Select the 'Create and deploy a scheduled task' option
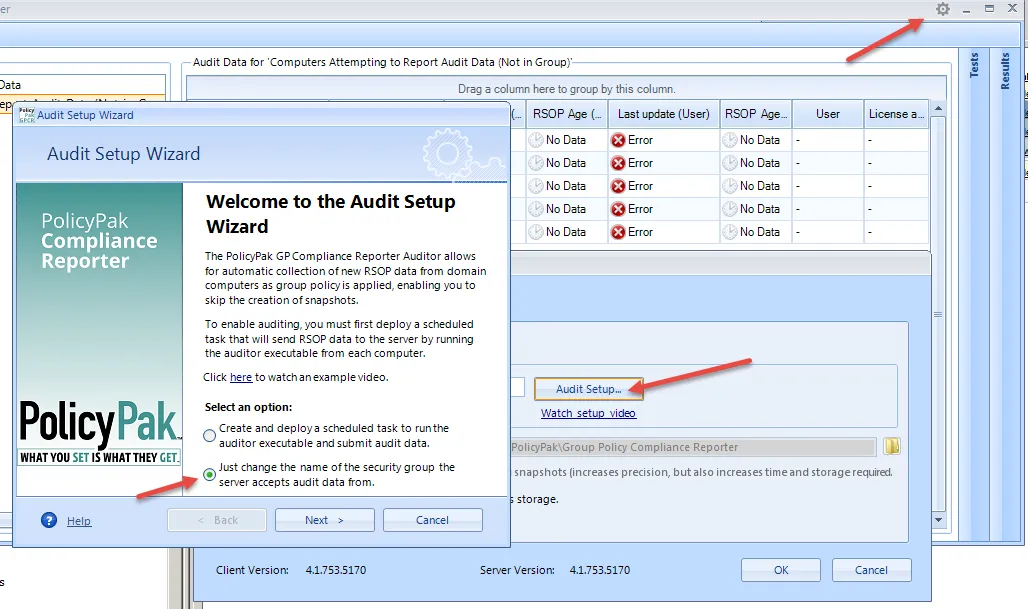The width and height of the screenshot is (1028, 609). pyautogui.click(x=209, y=434)
